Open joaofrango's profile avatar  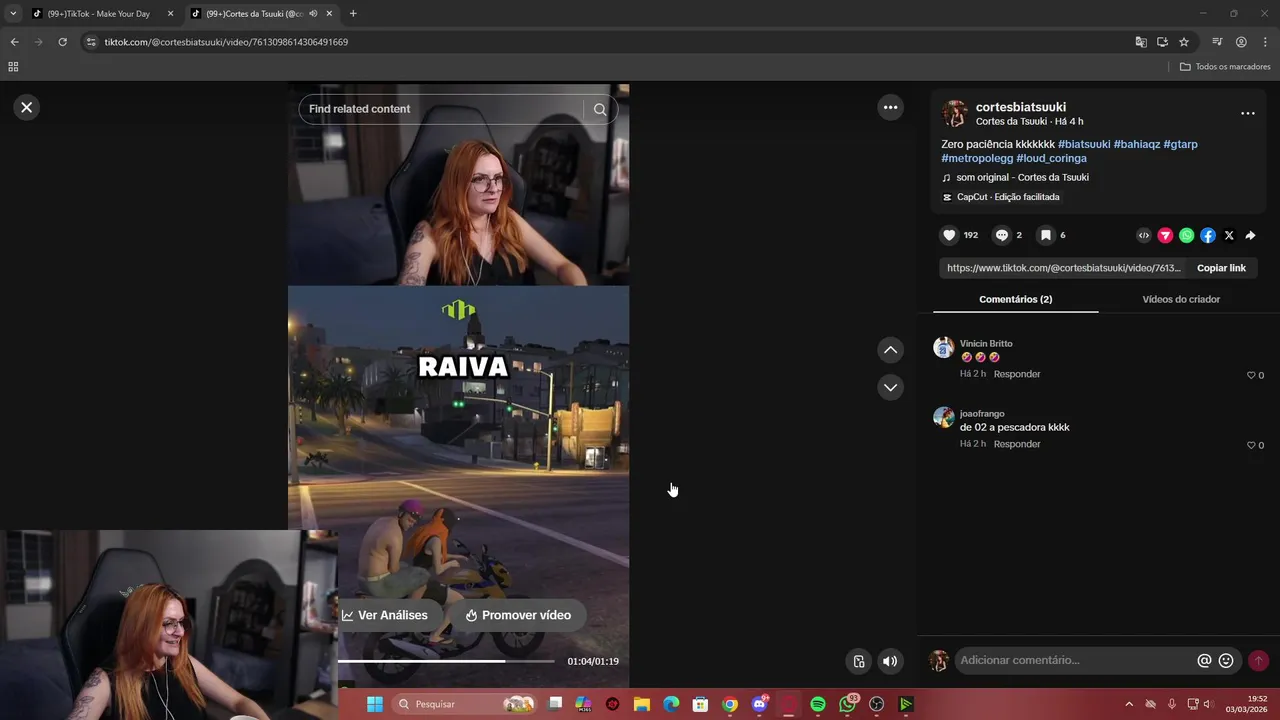click(x=943, y=418)
